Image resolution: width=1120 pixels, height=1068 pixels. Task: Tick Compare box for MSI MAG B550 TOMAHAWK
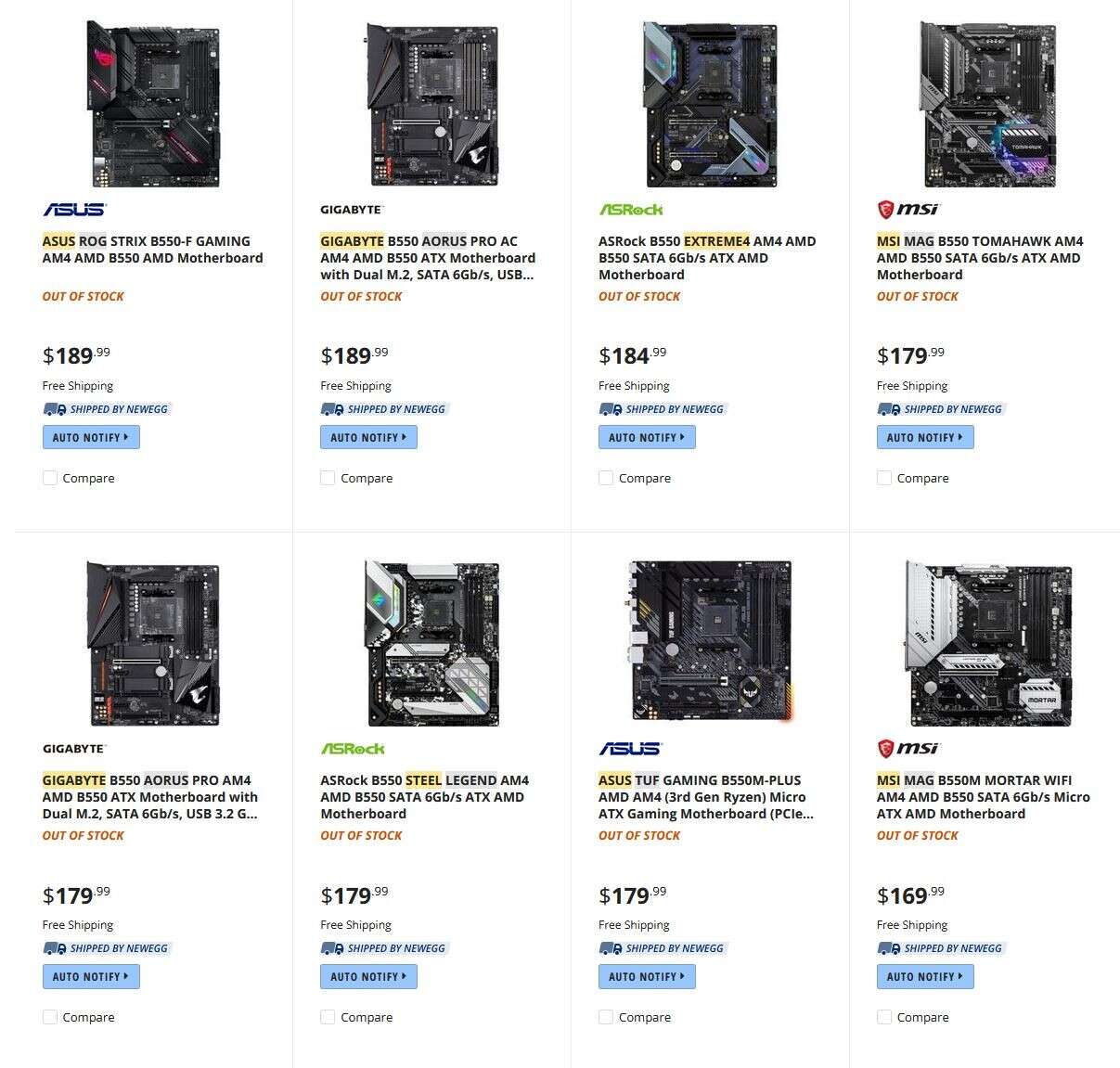(x=884, y=478)
